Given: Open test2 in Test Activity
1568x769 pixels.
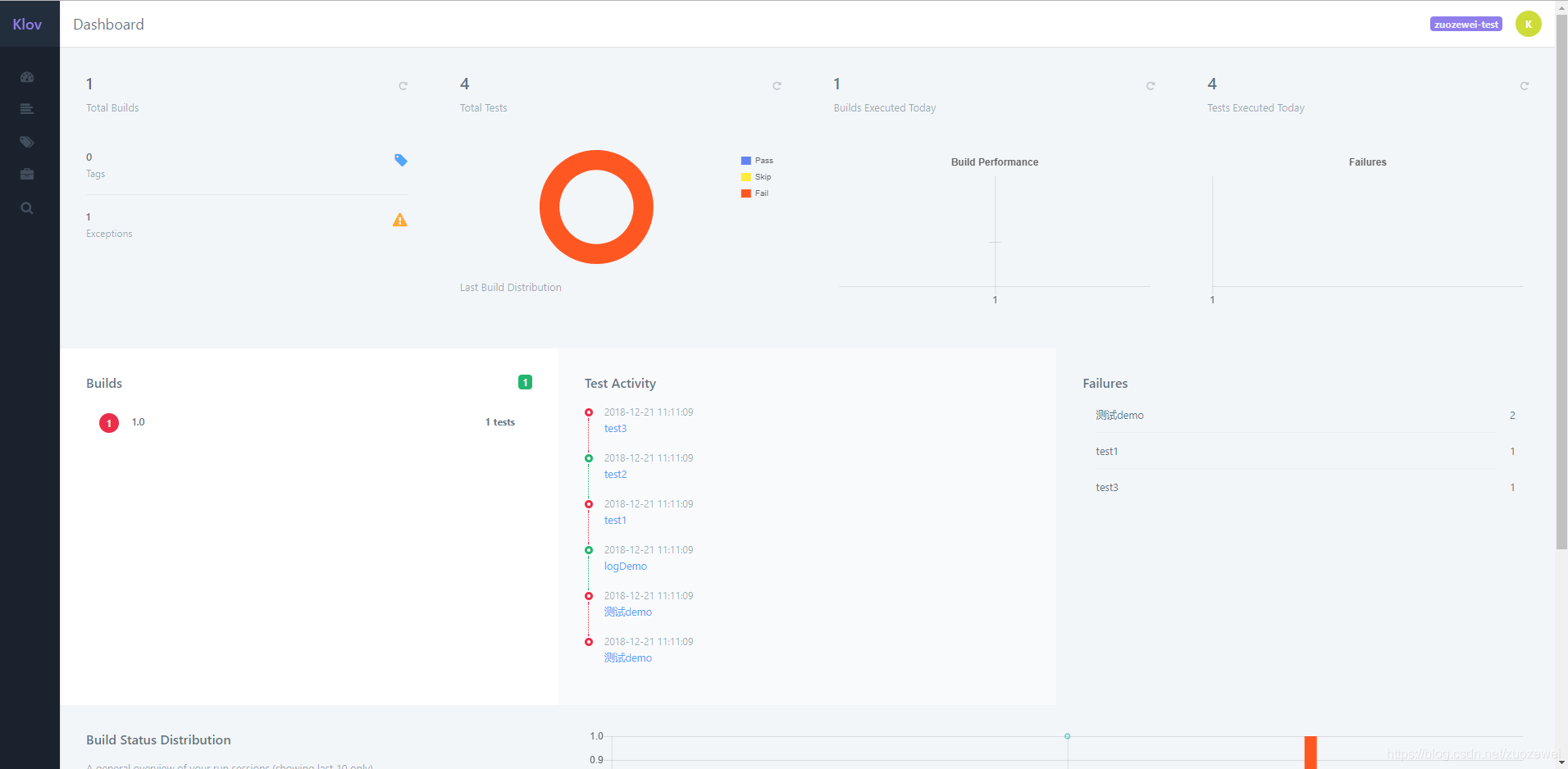Looking at the screenshot, I should pos(615,475).
